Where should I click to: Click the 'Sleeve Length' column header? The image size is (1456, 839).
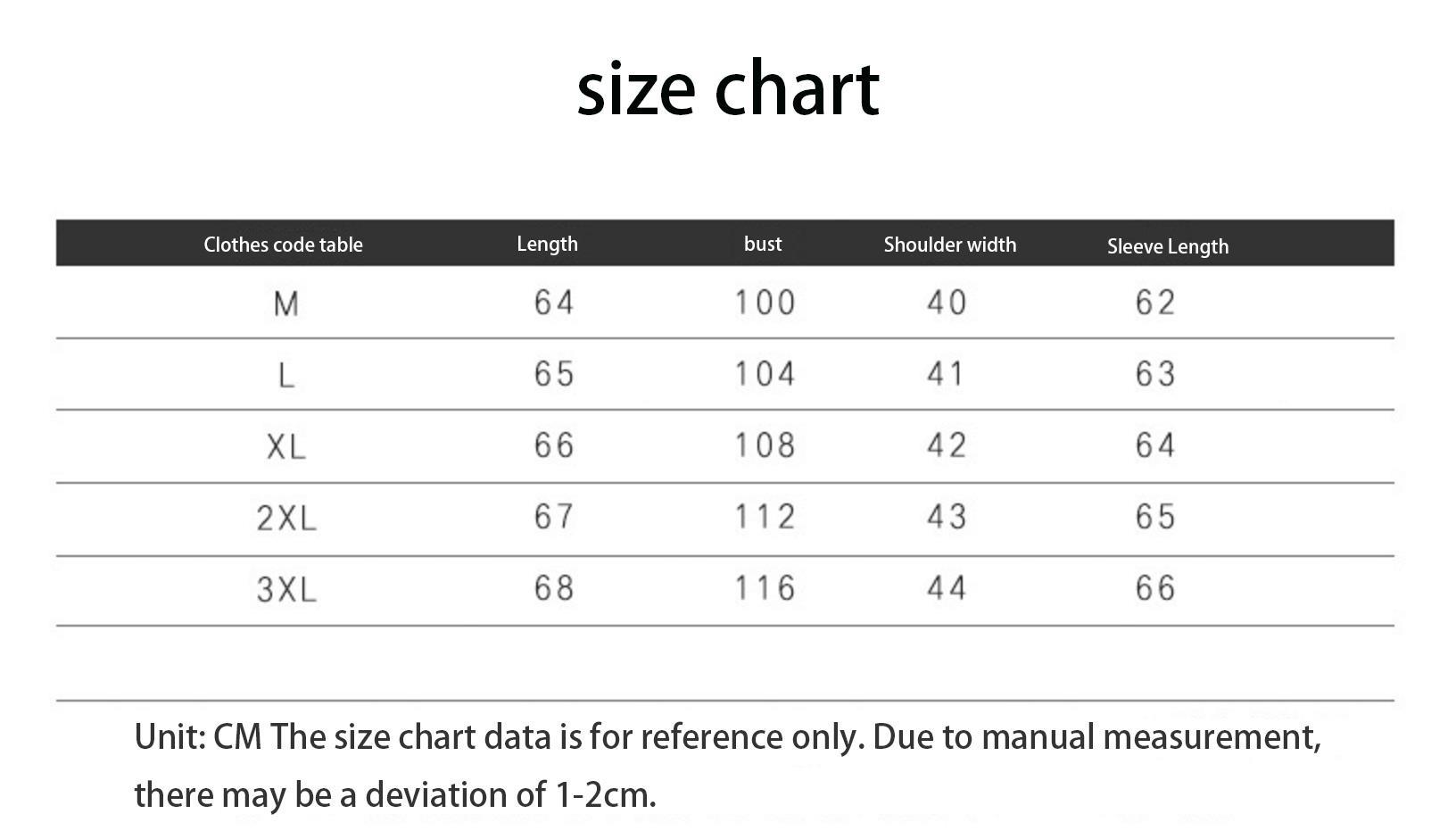point(1168,246)
